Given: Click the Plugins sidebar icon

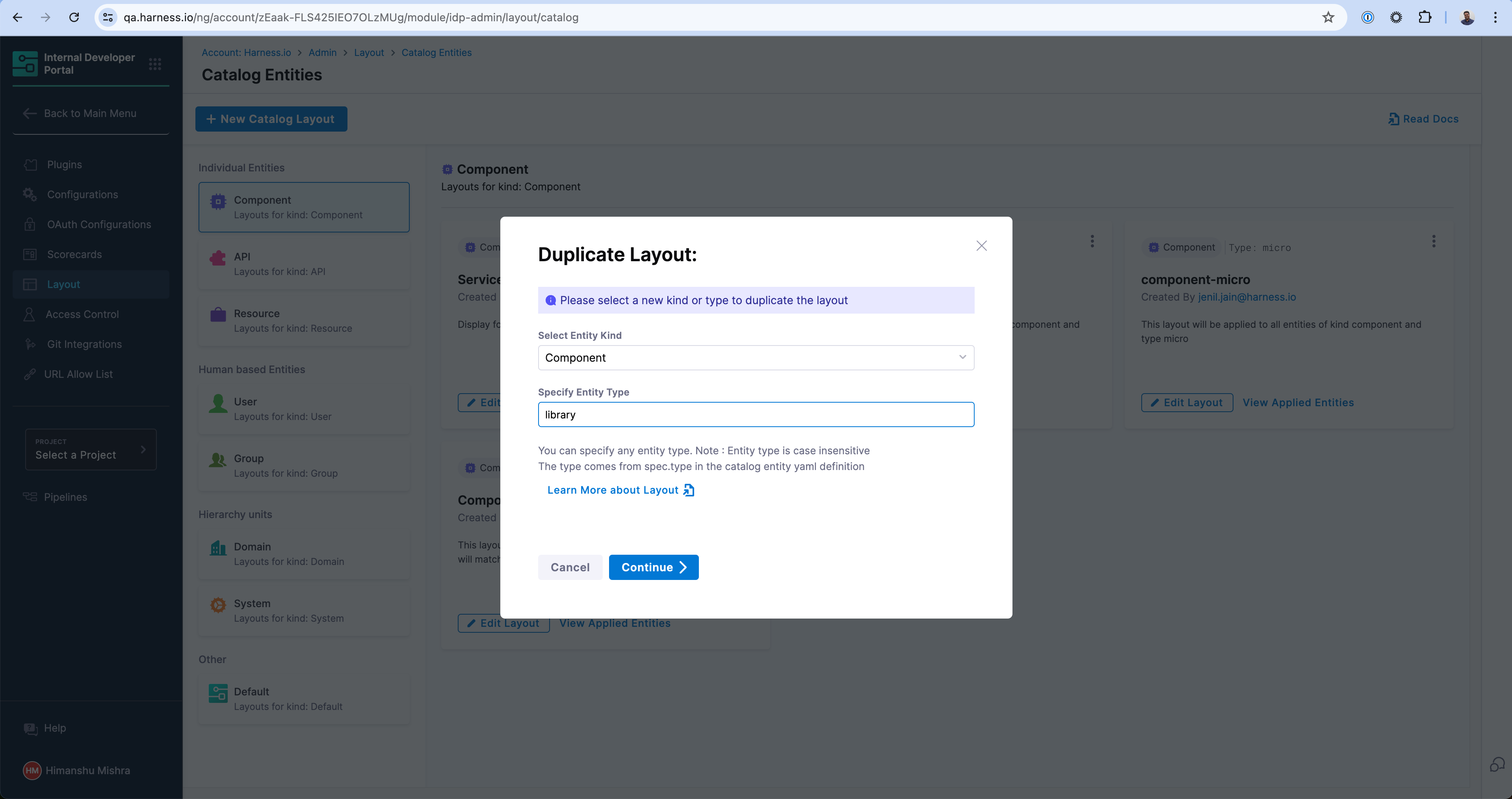Looking at the screenshot, I should coord(30,165).
